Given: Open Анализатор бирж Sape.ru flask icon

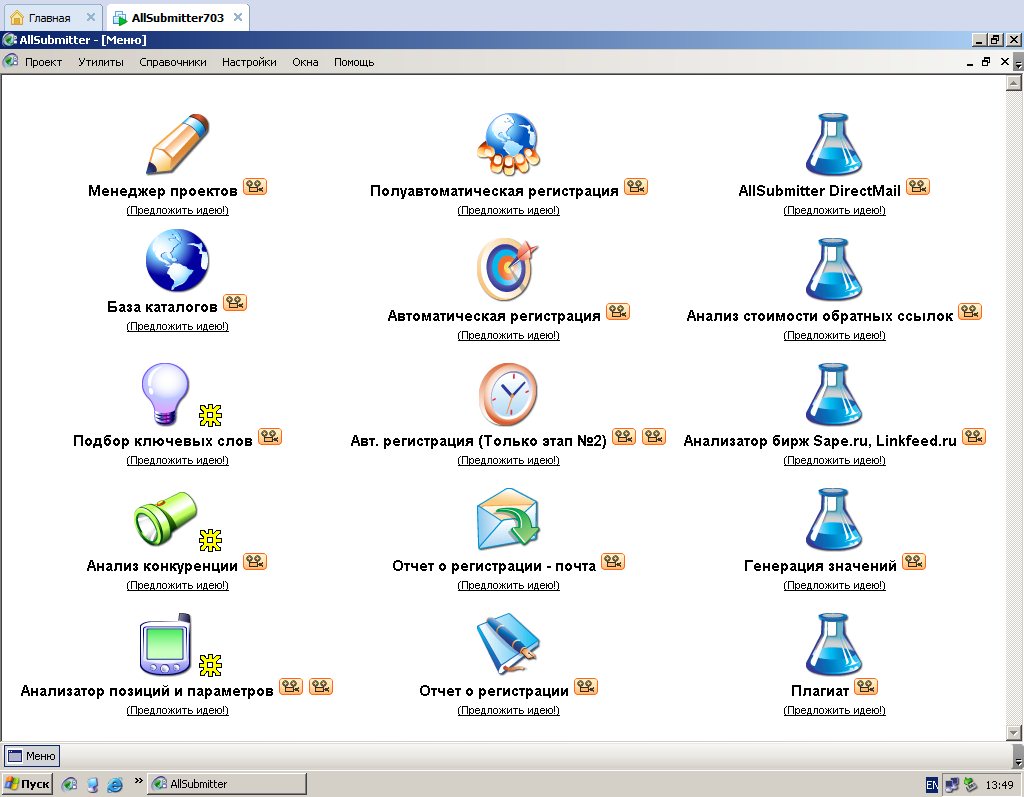Looking at the screenshot, I should point(834,394).
